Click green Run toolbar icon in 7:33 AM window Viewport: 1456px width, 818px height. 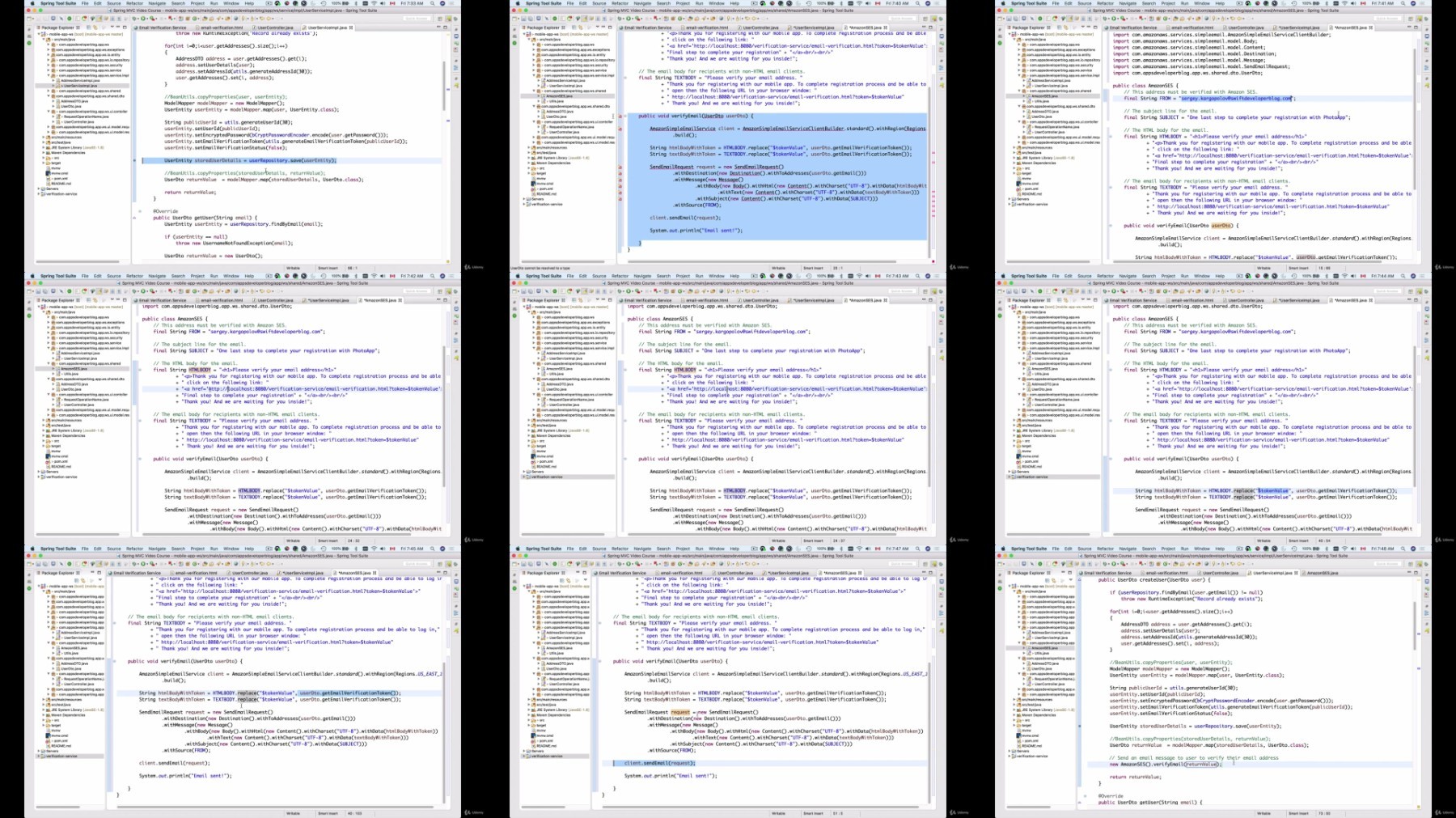pos(143,18)
